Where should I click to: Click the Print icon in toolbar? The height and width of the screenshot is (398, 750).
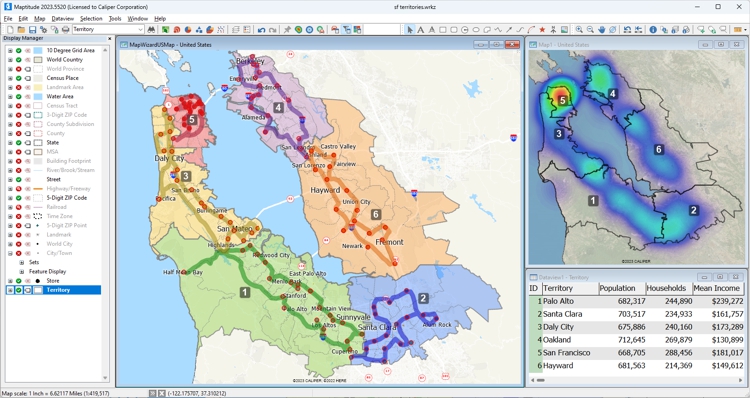tap(66, 30)
